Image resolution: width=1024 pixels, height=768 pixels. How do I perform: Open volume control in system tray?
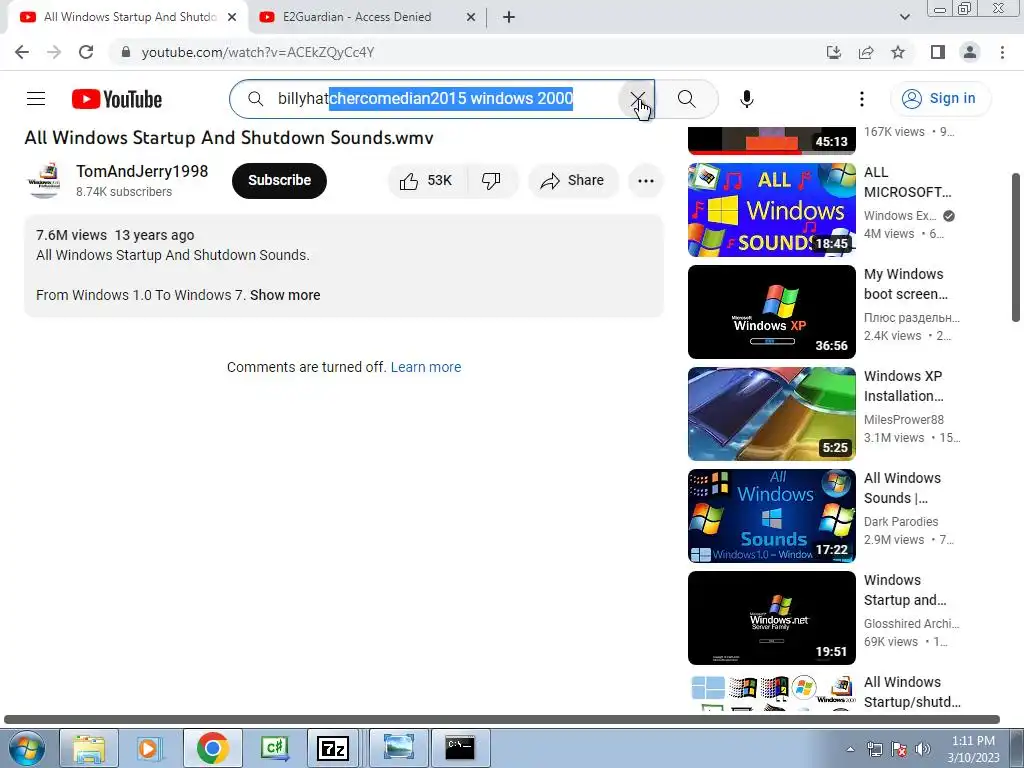pos(923,750)
